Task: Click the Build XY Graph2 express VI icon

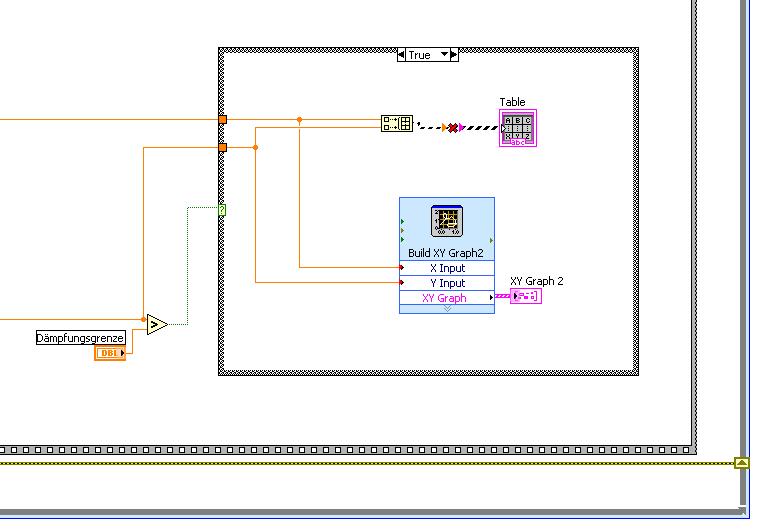Action: point(447,221)
